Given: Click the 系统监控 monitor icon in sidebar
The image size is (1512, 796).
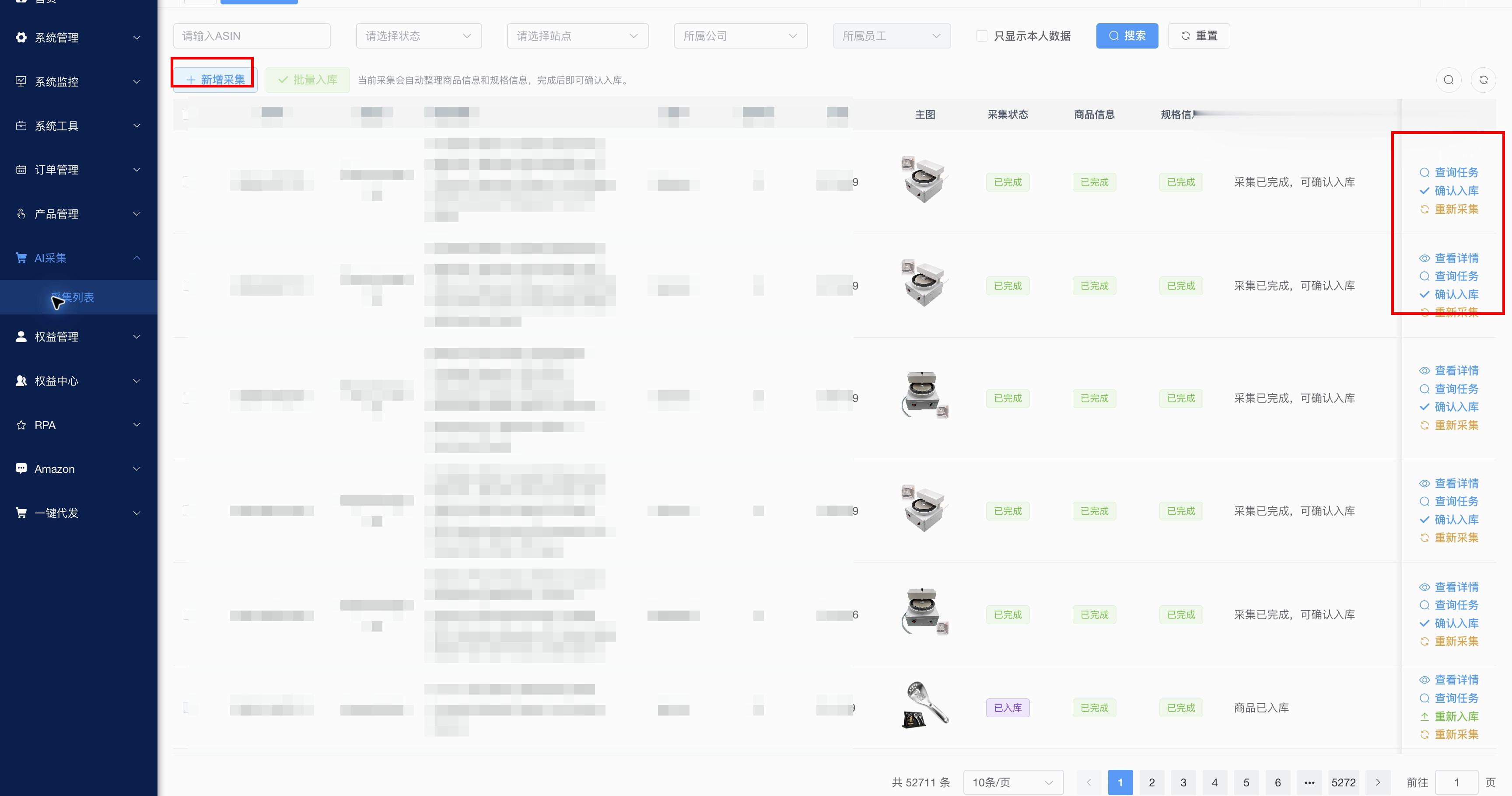Looking at the screenshot, I should point(21,81).
